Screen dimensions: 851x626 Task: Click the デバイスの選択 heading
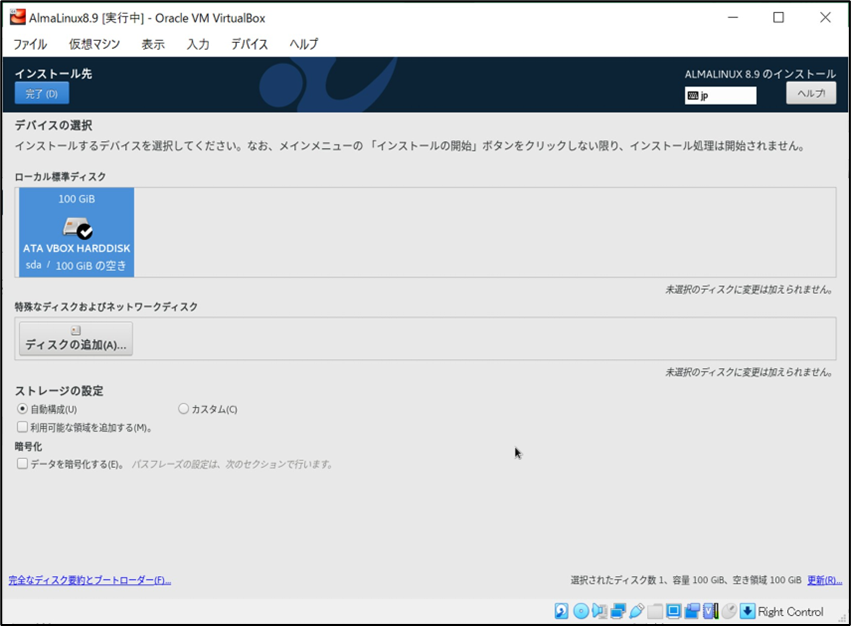53,125
